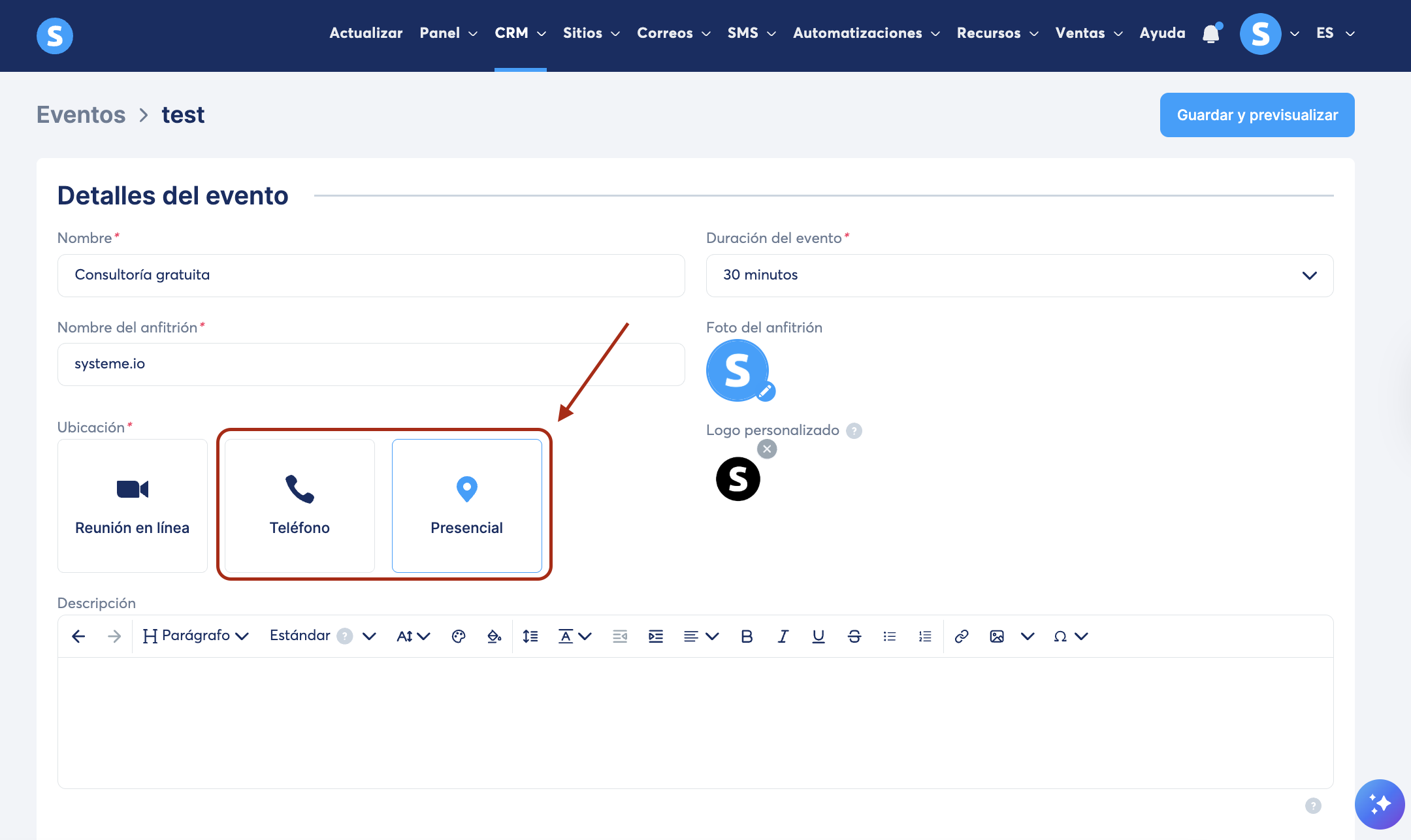This screenshot has width=1411, height=840.
Task: Click the Bold formatting icon
Action: pos(747,636)
